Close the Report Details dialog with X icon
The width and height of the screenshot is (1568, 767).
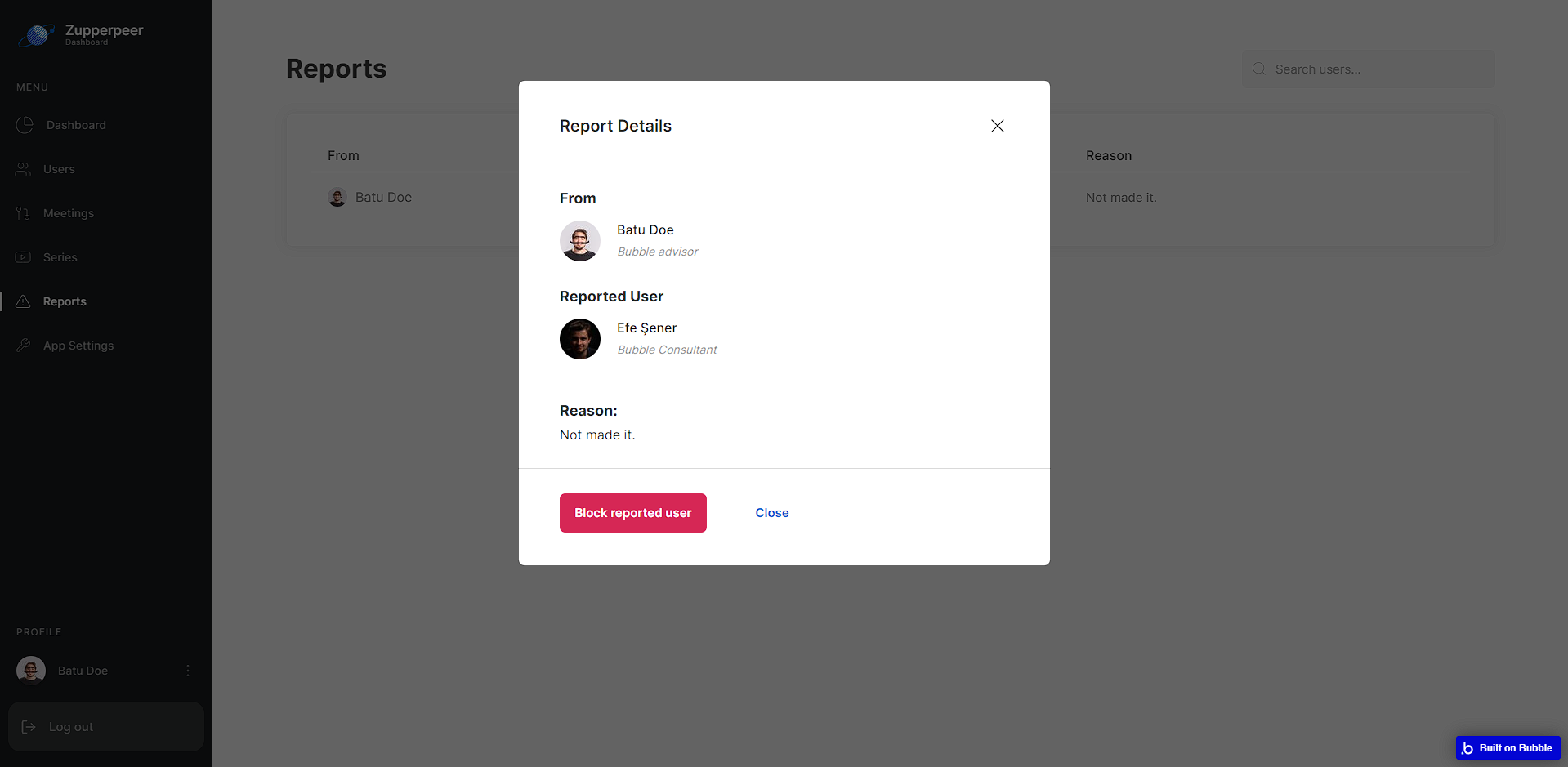[x=997, y=126]
